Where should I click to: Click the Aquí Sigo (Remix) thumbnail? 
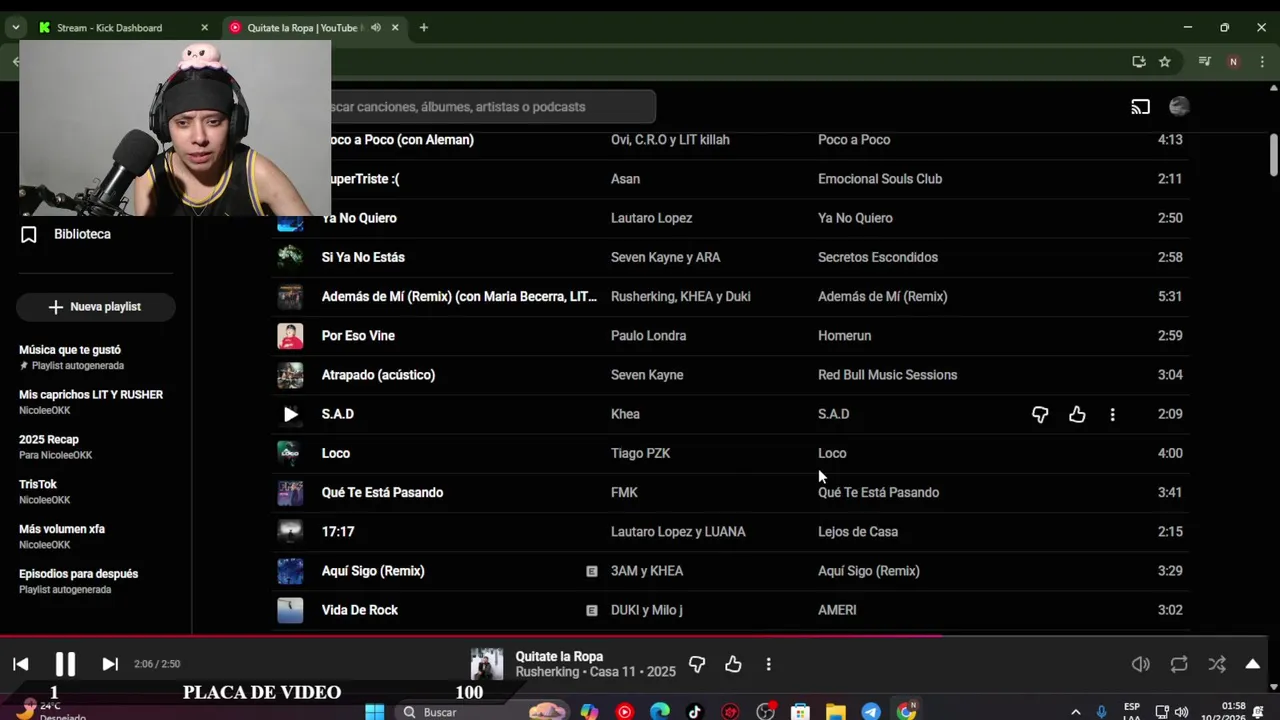point(290,571)
